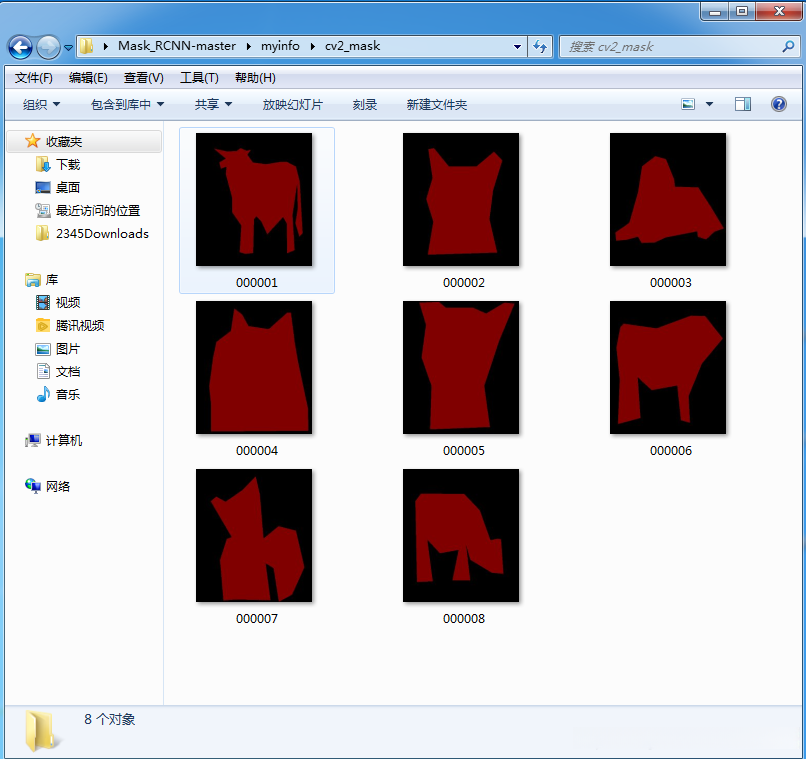Click the 刻录 burn button
The image size is (806, 759).
pos(364,104)
